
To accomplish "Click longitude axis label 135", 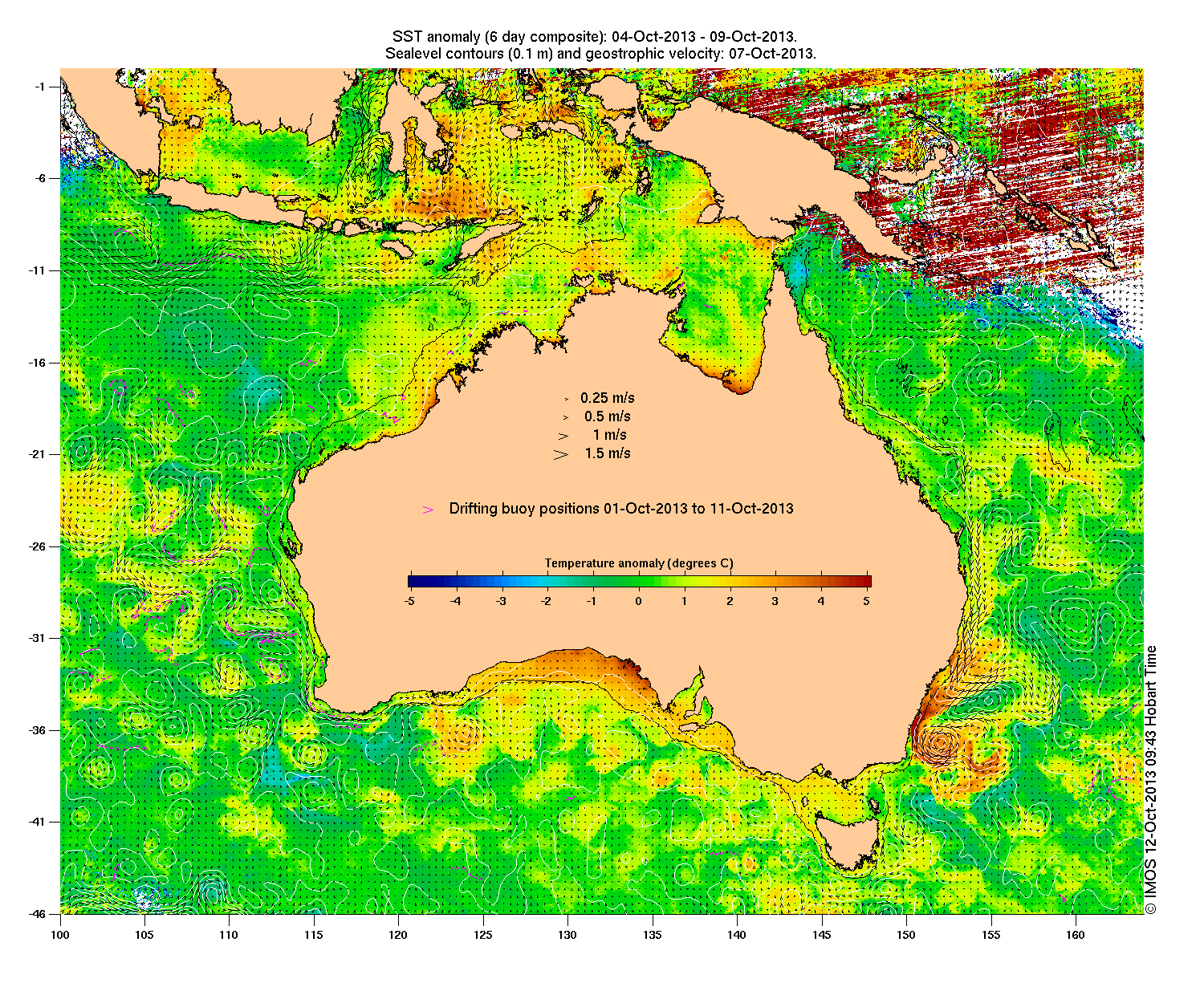I will click(x=652, y=935).
